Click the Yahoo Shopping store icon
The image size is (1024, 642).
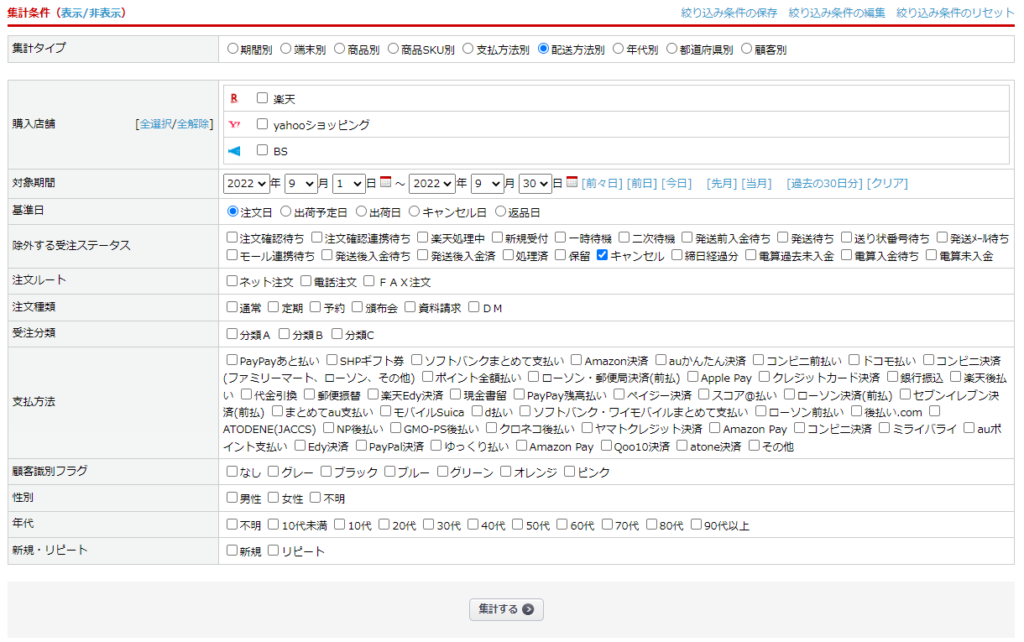[x=234, y=125]
